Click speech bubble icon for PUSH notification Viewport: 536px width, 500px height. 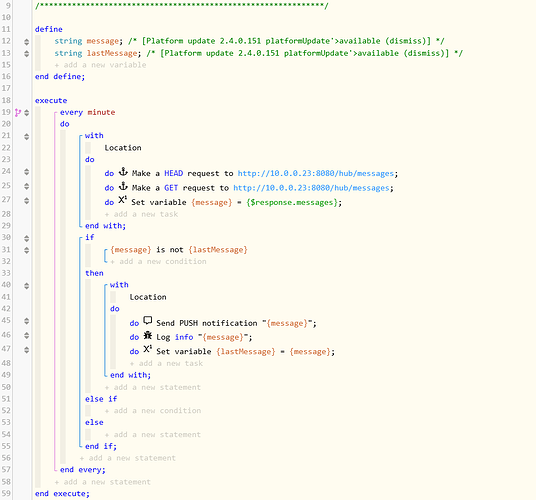point(148,321)
